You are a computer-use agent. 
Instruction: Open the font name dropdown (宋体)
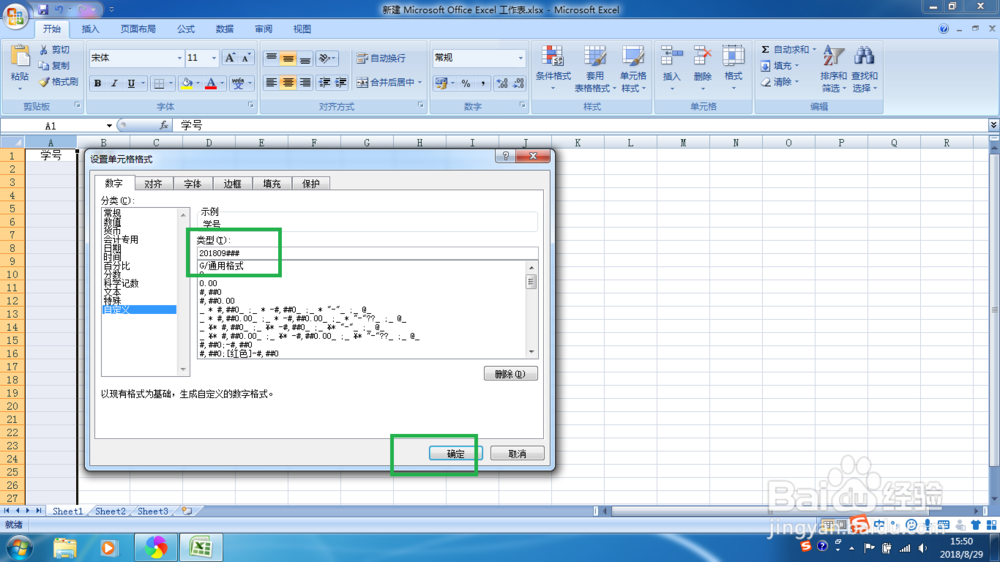click(179, 58)
